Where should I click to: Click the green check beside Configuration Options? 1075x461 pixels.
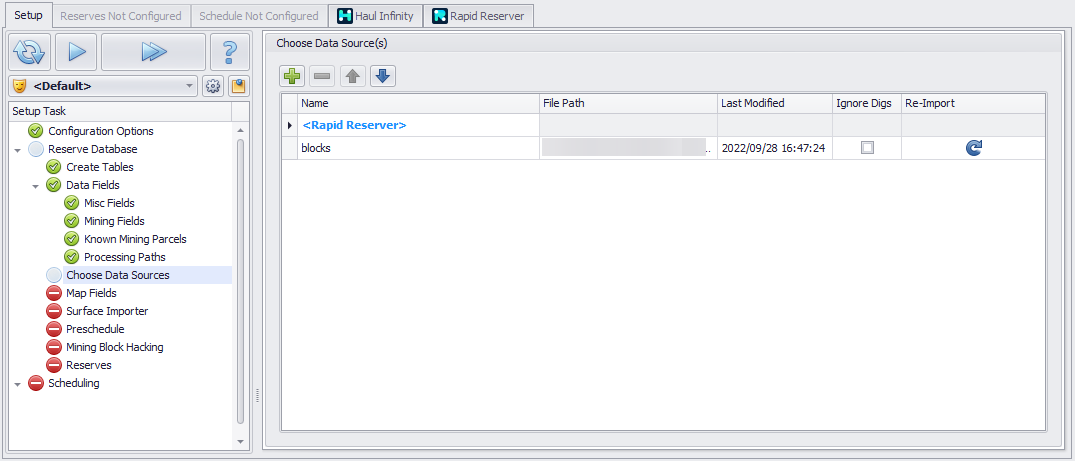pyautogui.click(x=36, y=131)
